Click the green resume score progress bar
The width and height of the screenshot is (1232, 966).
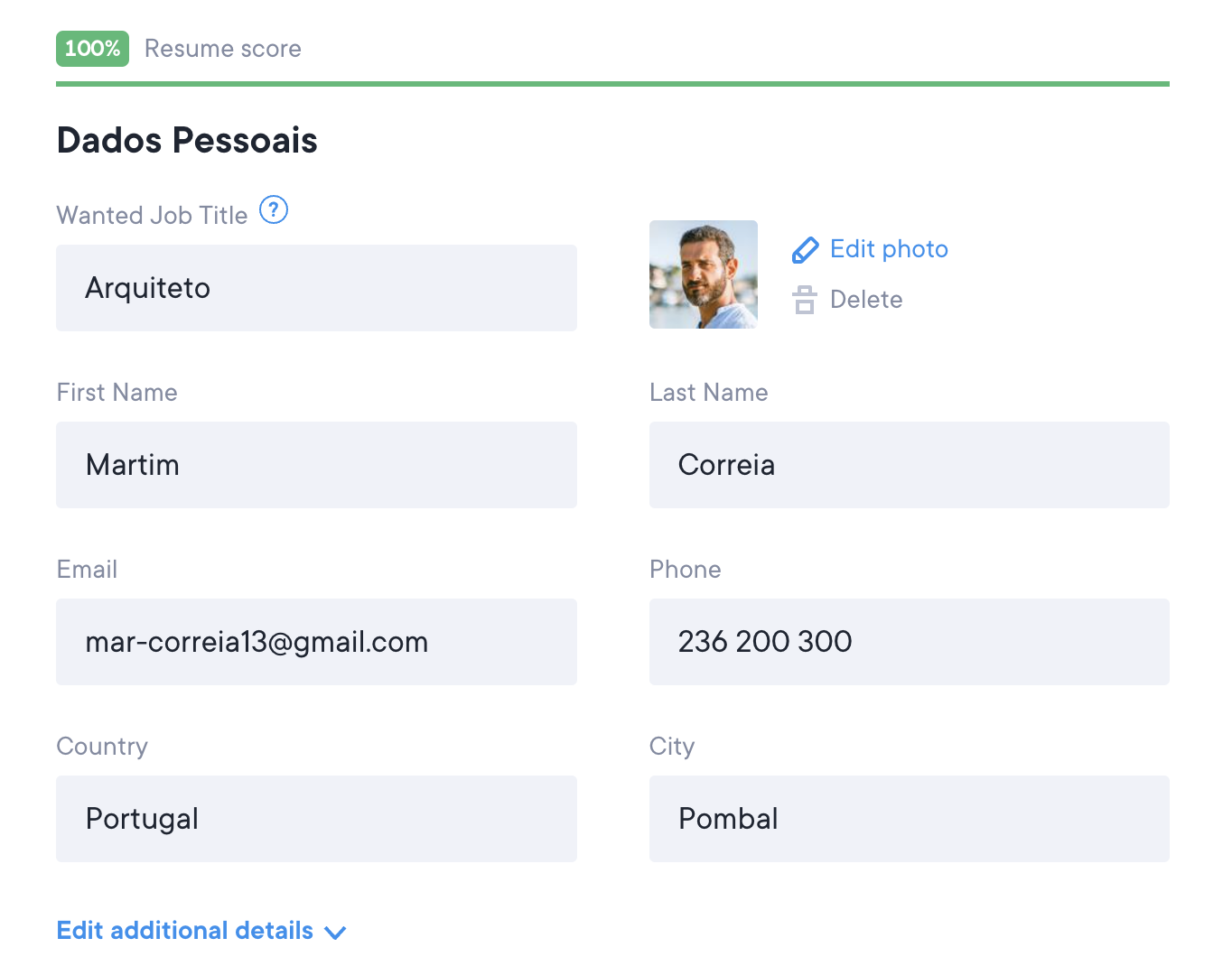click(x=612, y=84)
